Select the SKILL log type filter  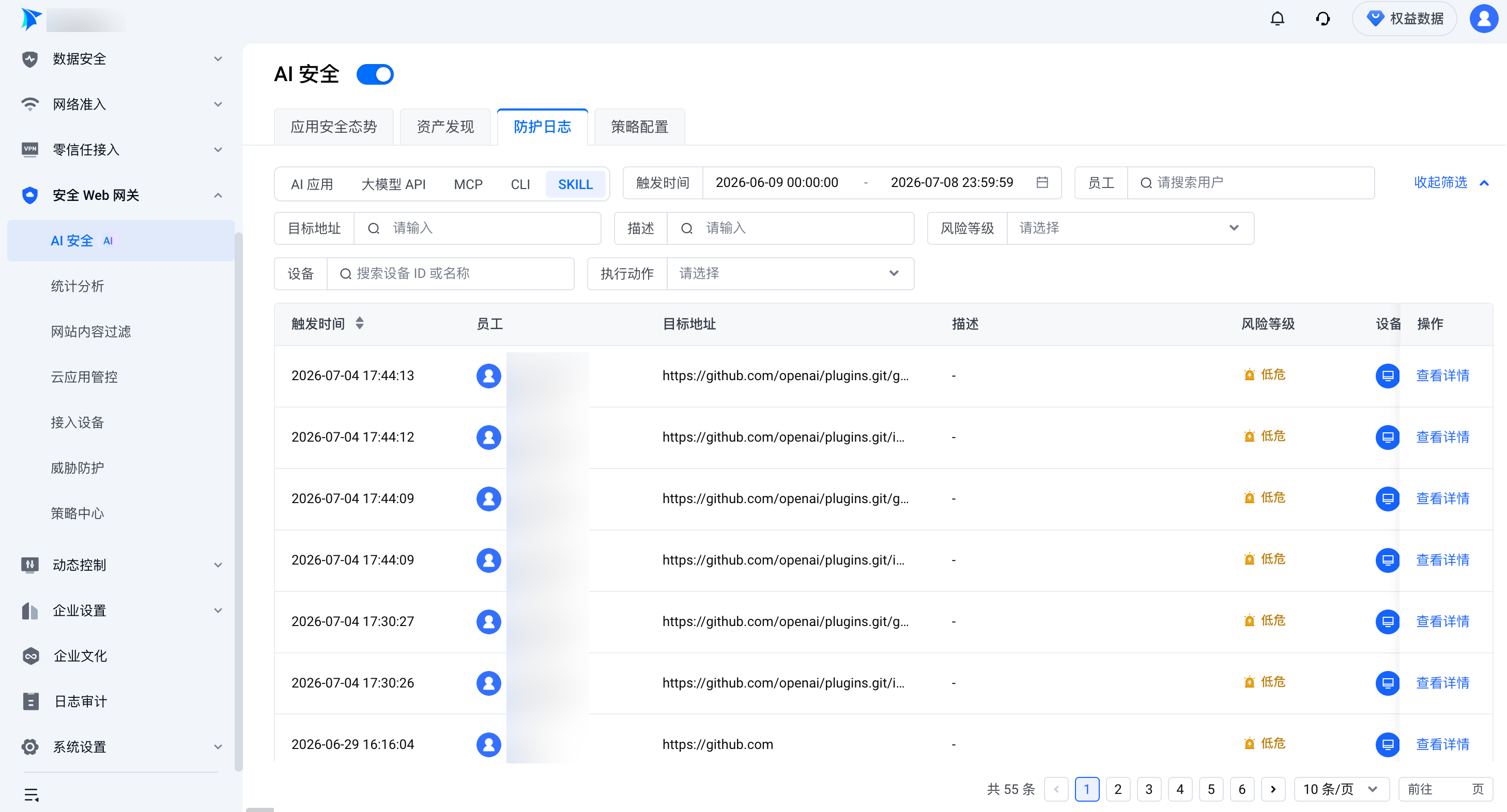(x=575, y=184)
